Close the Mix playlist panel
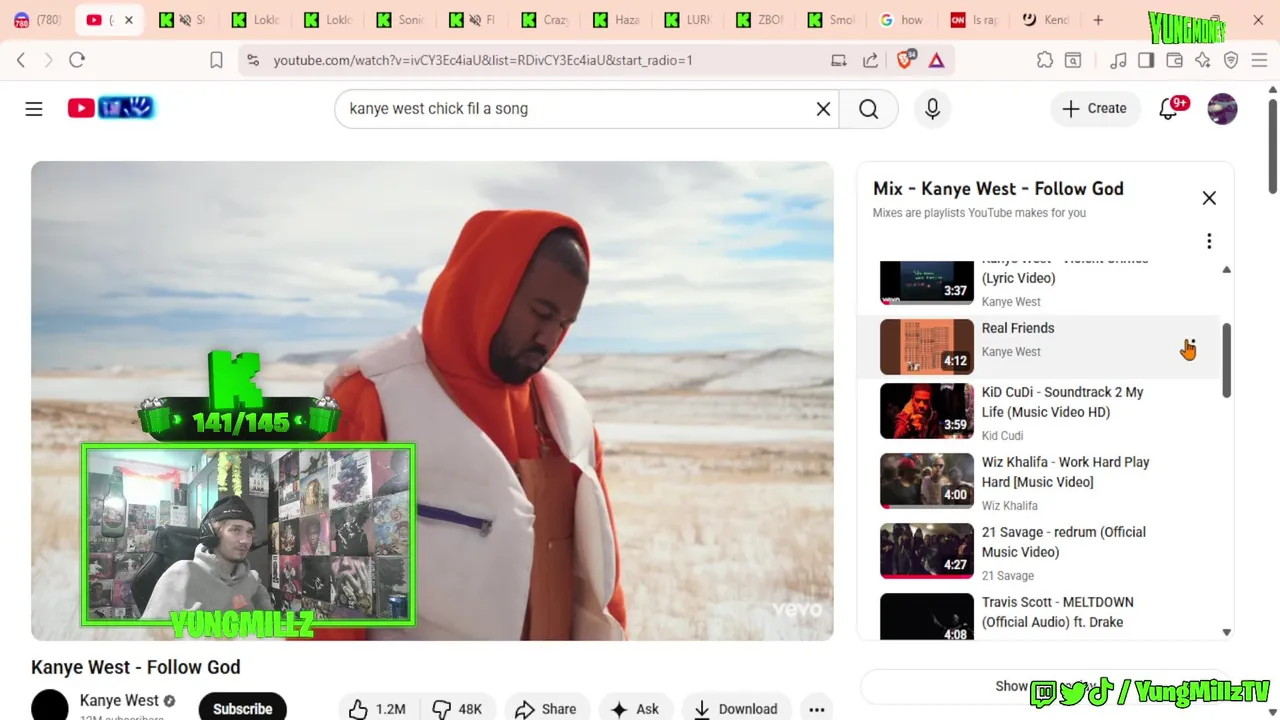This screenshot has width=1280, height=720. pos(1209,198)
